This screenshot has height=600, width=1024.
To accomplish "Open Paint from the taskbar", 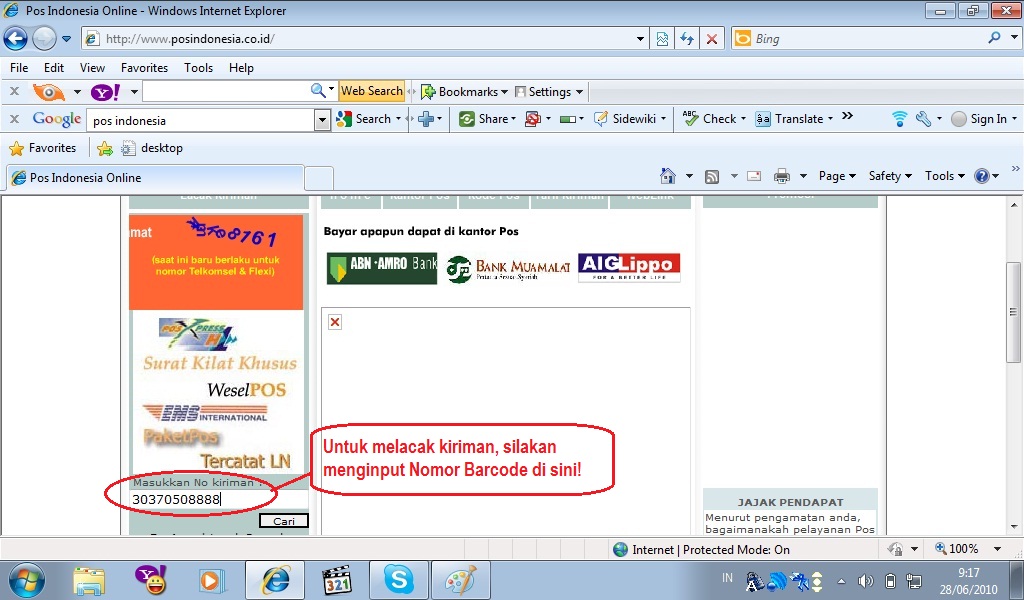I will [x=461, y=580].
